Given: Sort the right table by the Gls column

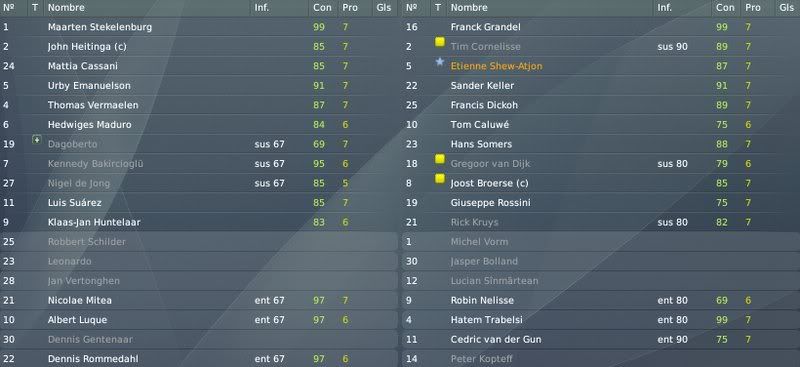Looking at the screenshot, I should 786,8.
